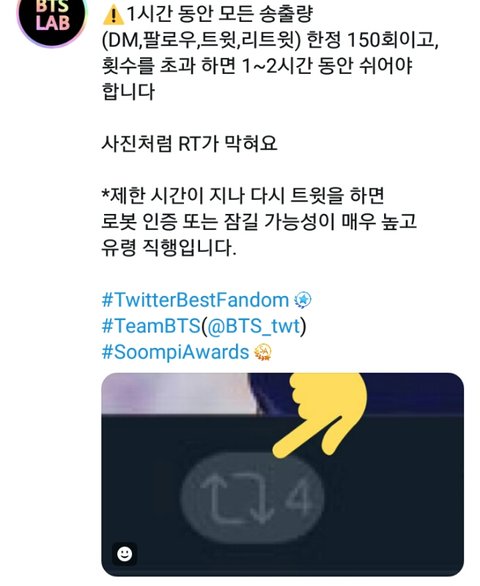Click the yellow warning triangle emoji

(x=113, y=16)
